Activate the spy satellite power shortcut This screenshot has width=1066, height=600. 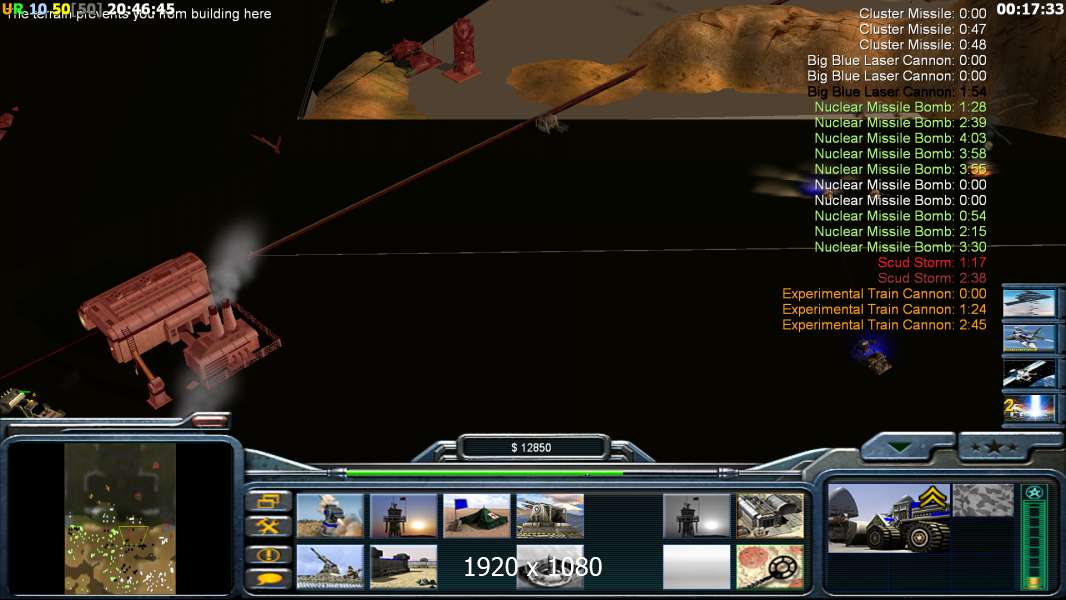[1029, 373]
